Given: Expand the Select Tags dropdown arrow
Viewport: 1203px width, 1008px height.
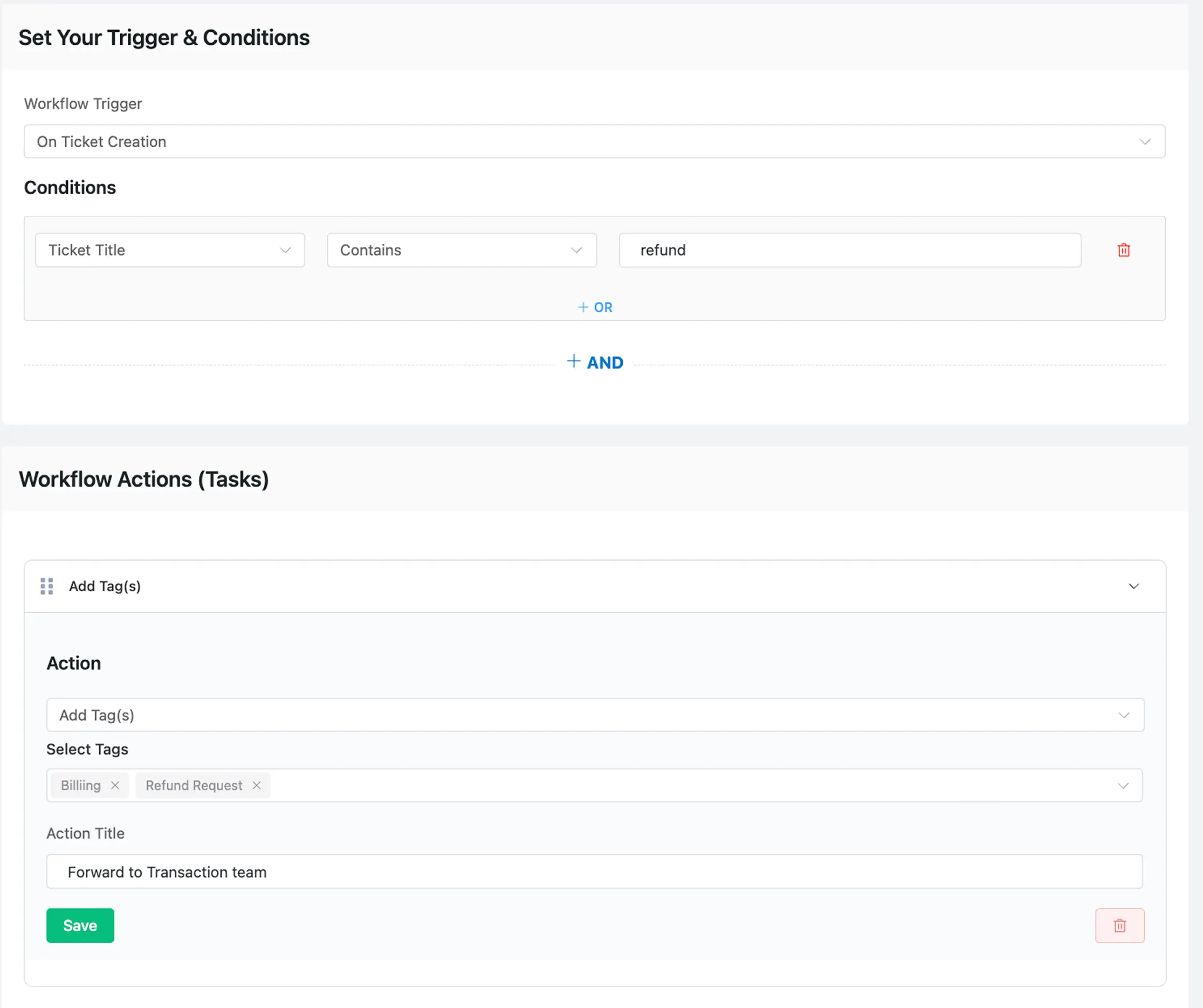Looking at the screenshot, I should (1123, 785).
